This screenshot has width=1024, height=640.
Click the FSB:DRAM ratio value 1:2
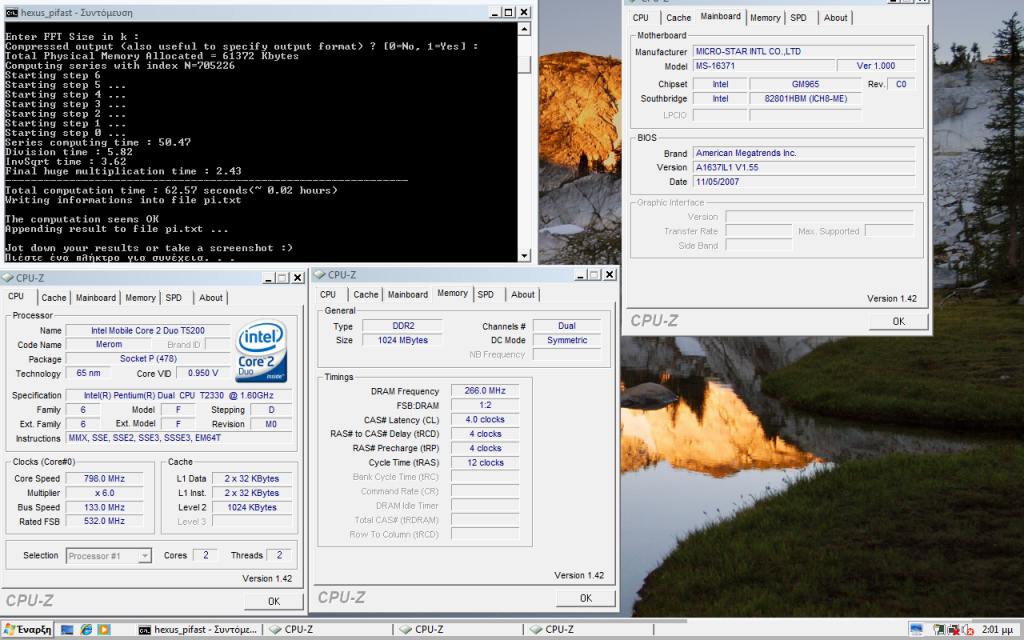point(485,405)
